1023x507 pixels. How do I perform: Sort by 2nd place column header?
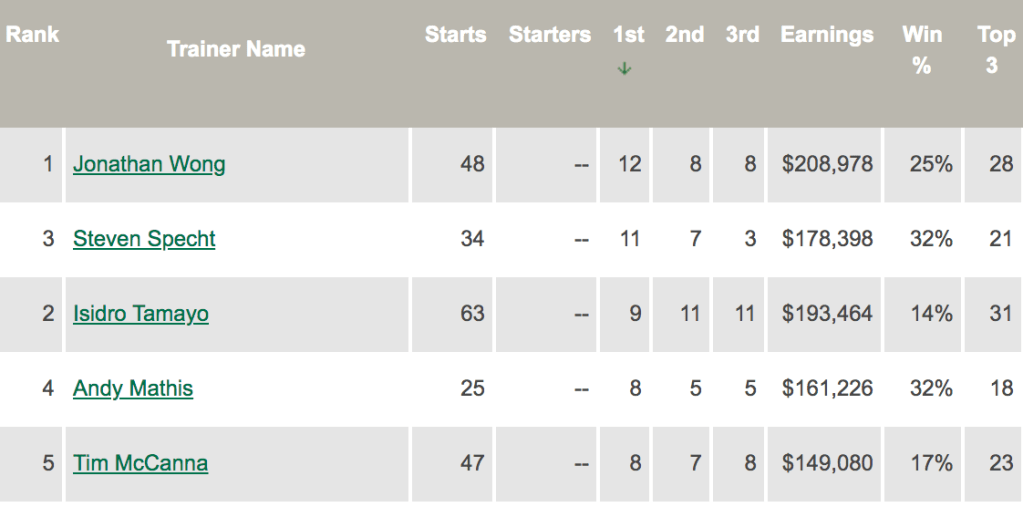685,35
